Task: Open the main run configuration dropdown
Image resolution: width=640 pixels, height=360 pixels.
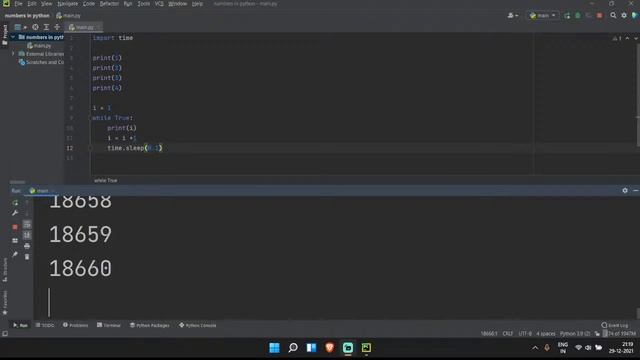Action: point(542,16)
